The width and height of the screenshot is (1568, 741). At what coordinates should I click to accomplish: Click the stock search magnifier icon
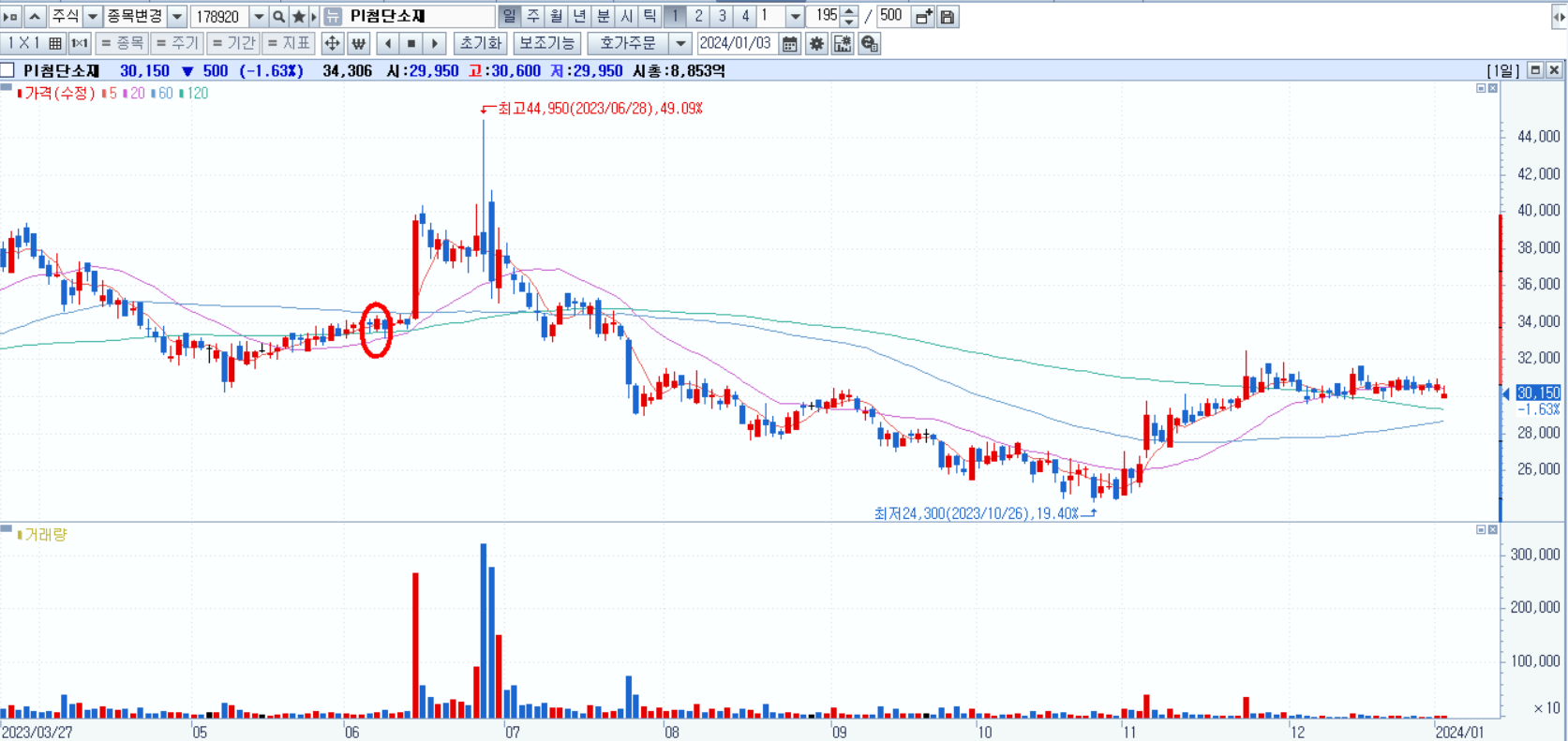[278, 17]
